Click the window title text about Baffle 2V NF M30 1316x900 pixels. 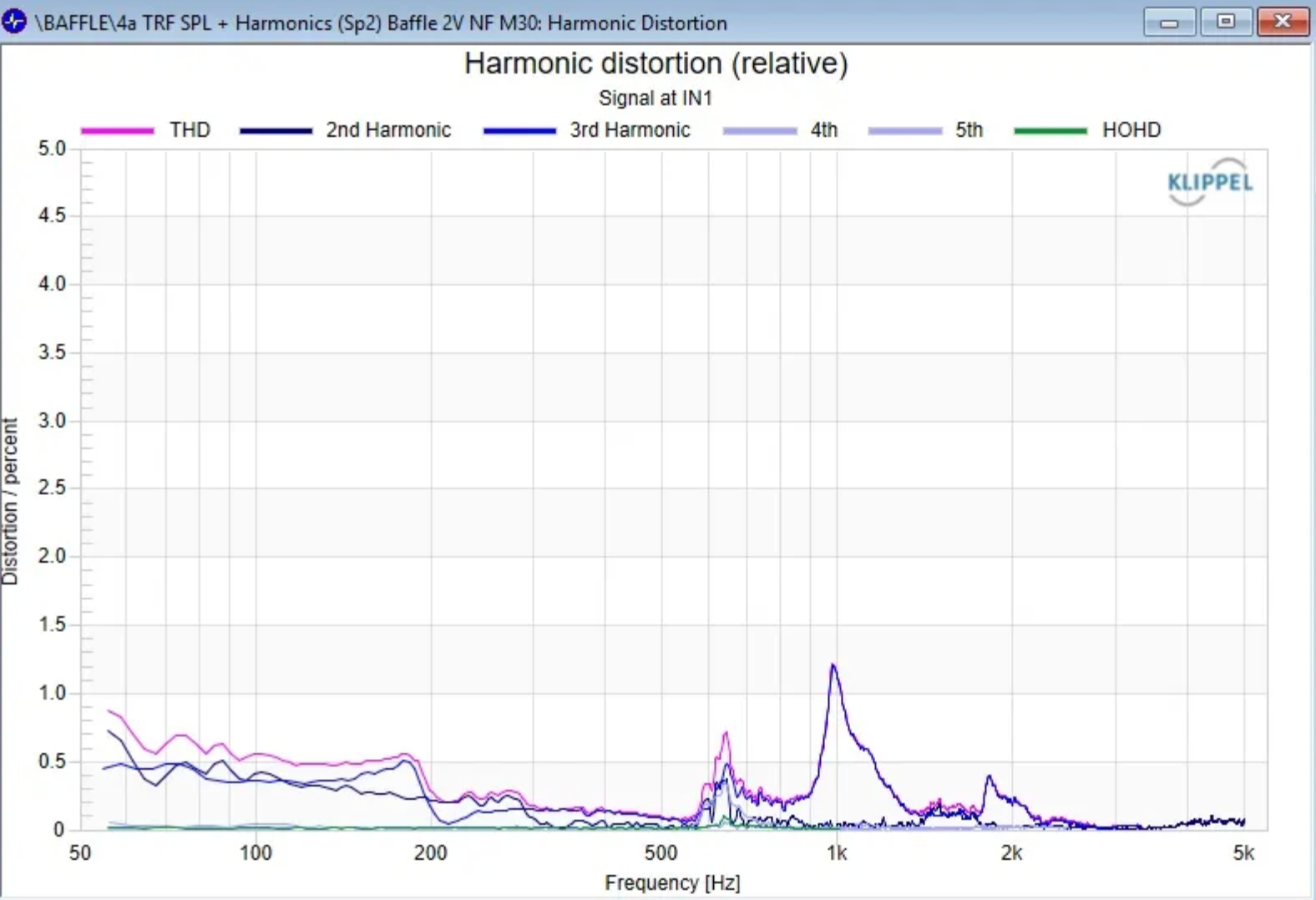pyautogui.click(x=381, y=23)
